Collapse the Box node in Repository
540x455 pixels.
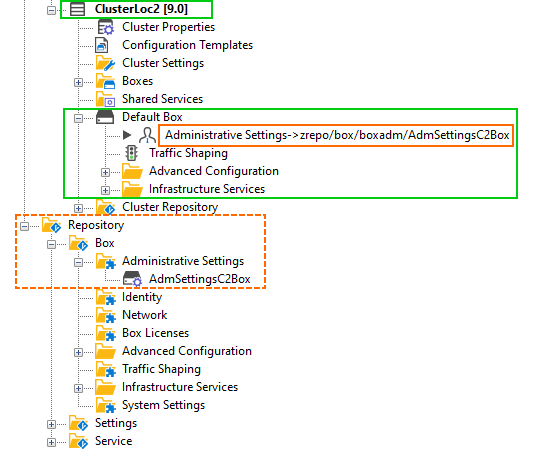51,244
